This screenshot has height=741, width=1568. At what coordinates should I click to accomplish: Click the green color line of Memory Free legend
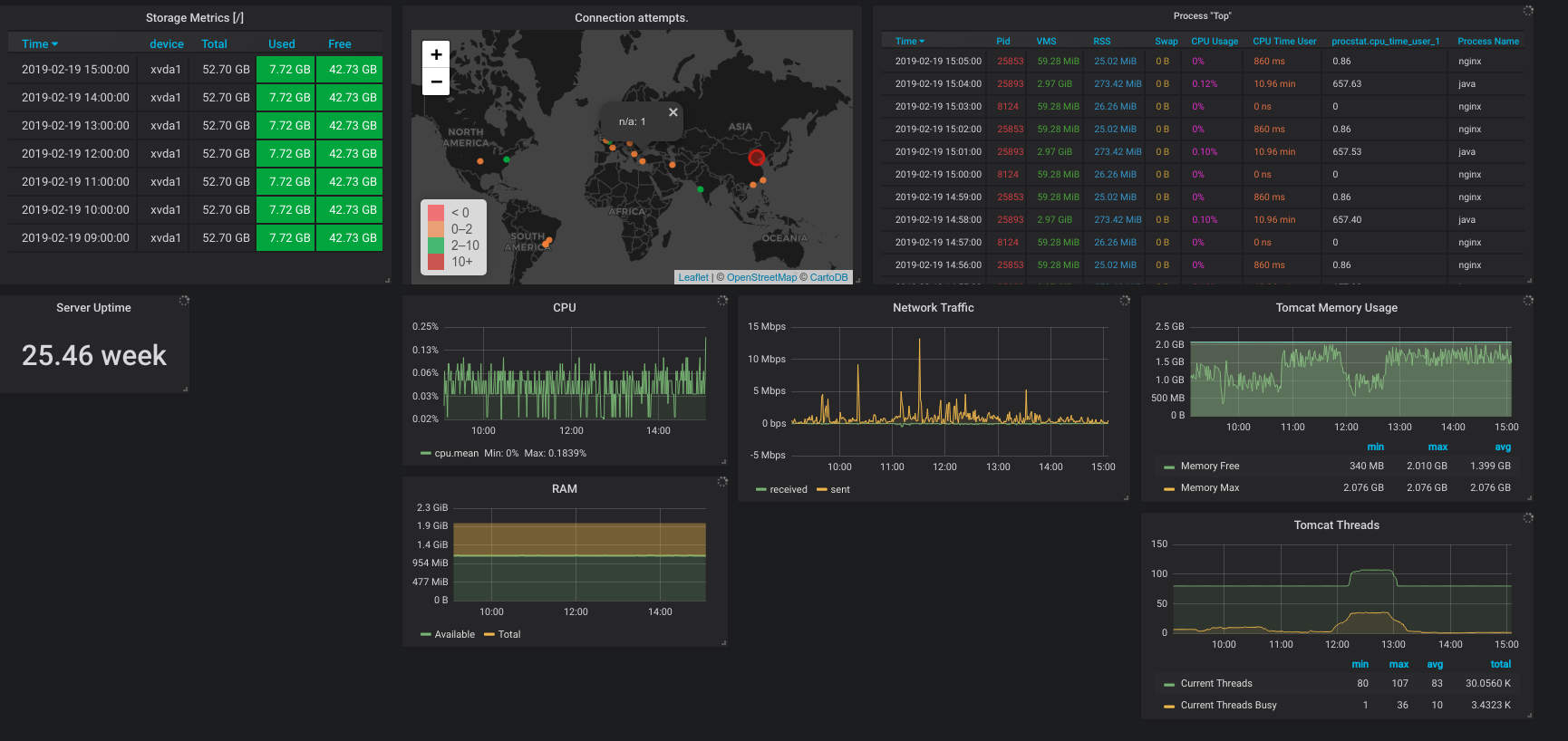click(1169, 467)
